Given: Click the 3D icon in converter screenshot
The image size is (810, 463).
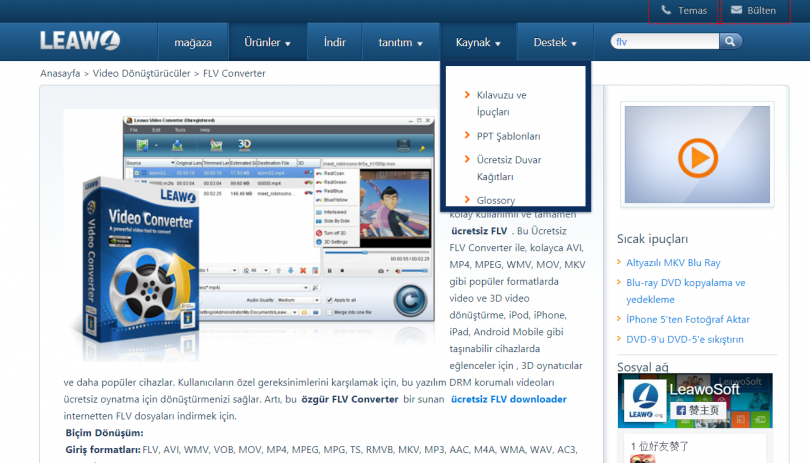Looking at the screenshot, I should click(244, 145).
